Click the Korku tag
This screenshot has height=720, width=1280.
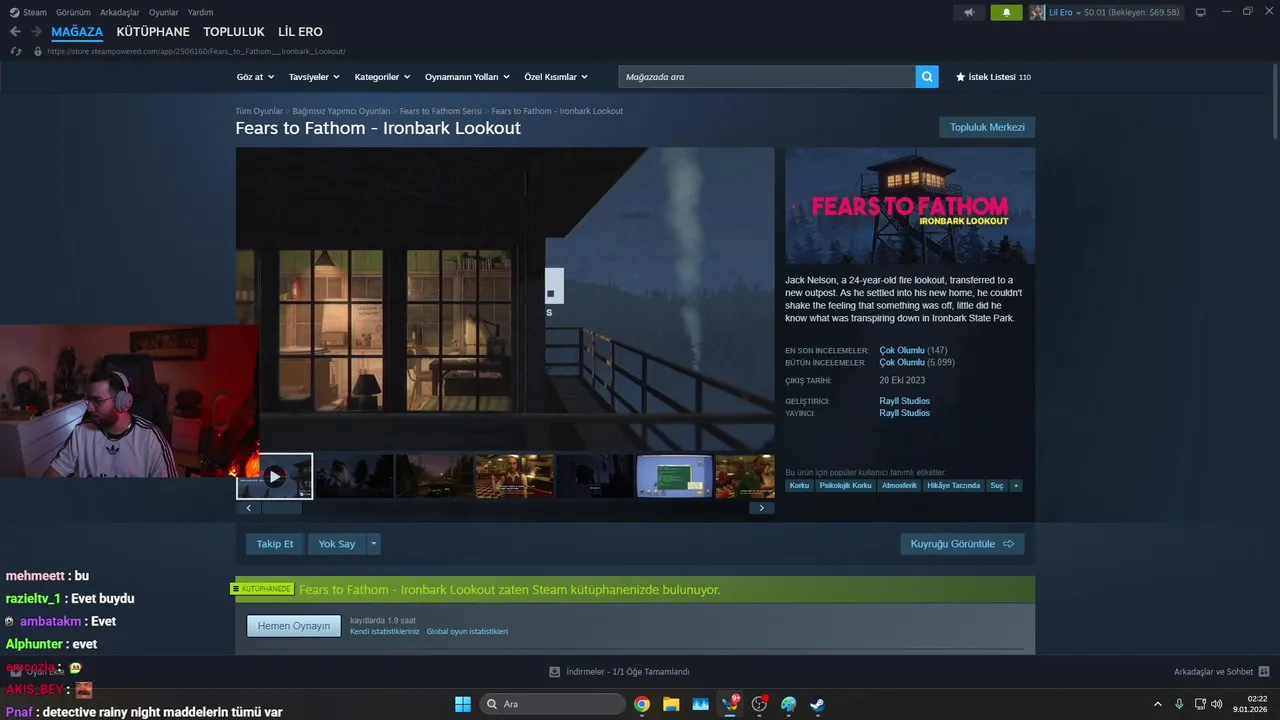[799, 486]
